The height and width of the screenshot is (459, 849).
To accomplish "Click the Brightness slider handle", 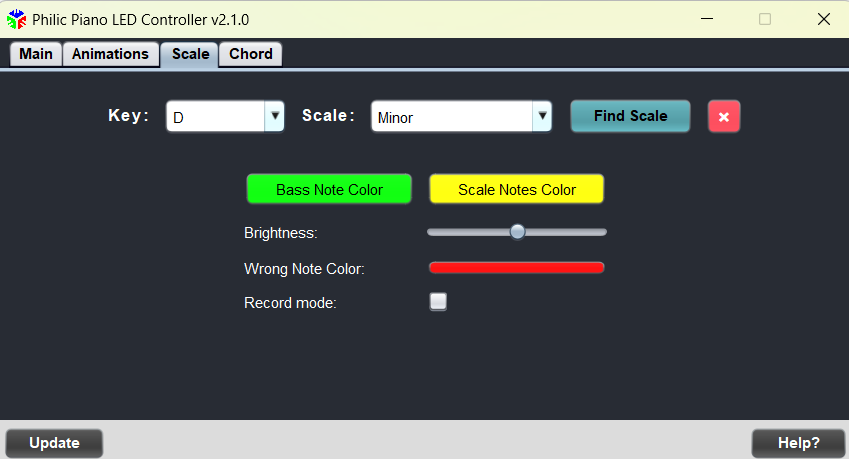I will (518, 232).
